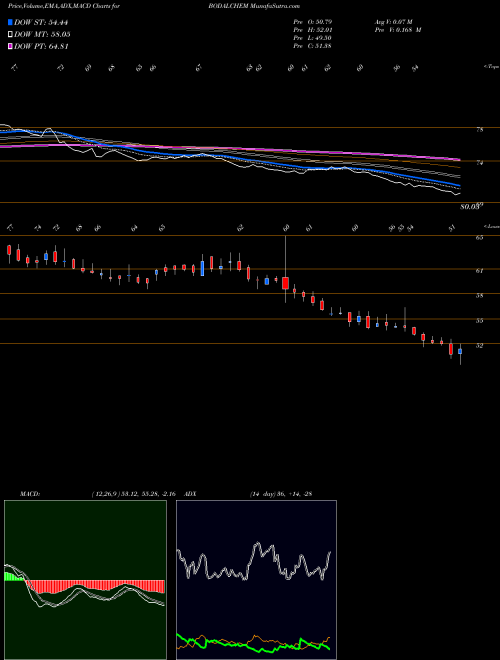This screenshot has width=500, height=660.
Task: Click the 'Pre L: 49.50' value
Action: point(312,38)
